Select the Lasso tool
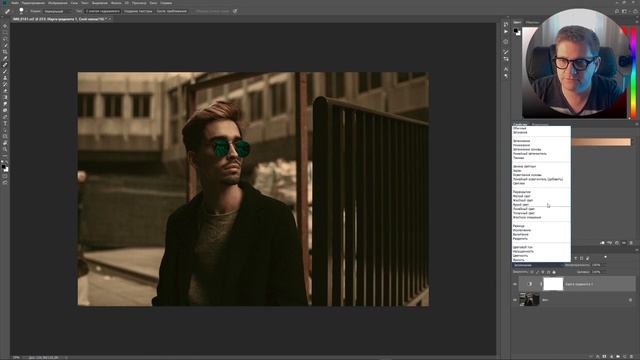 (5, 39)
